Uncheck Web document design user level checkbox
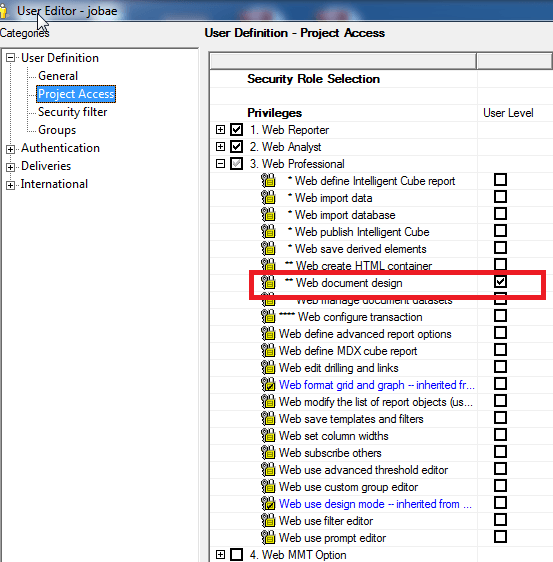The height and width of the screenshot is (562, 553). (x=500, y=282)
